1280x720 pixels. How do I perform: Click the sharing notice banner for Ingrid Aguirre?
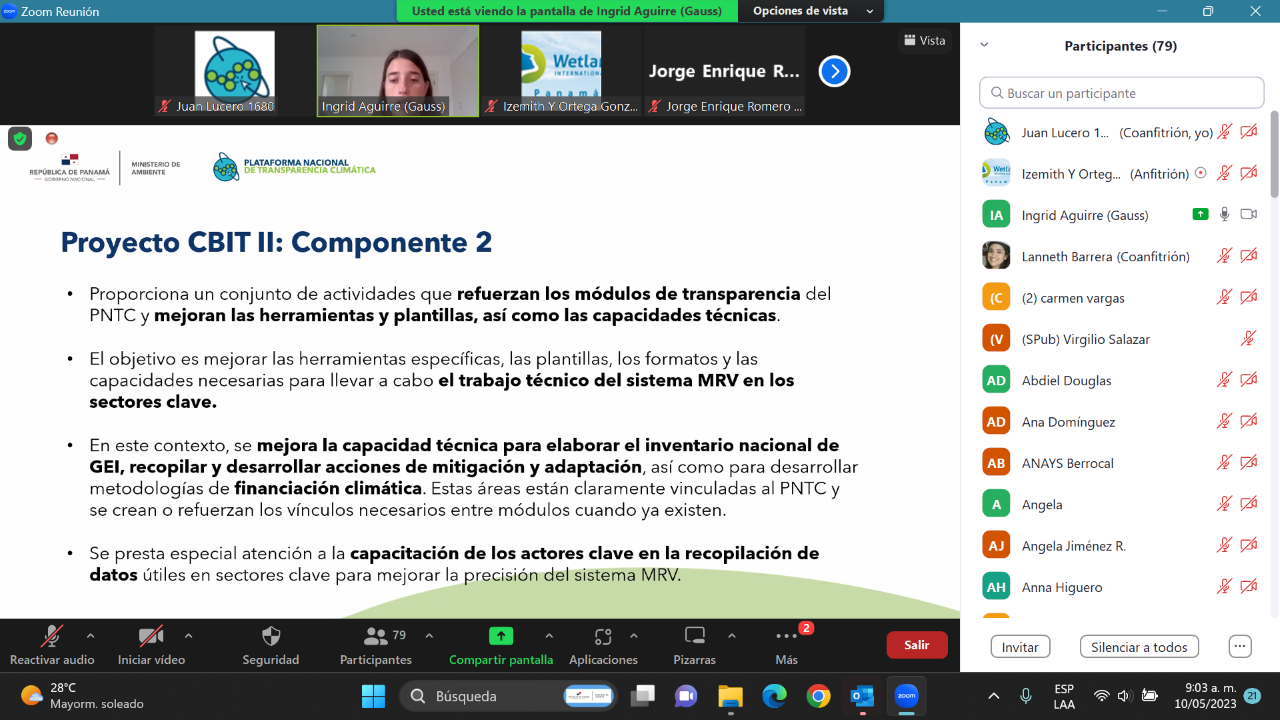[x=567, y=11]
